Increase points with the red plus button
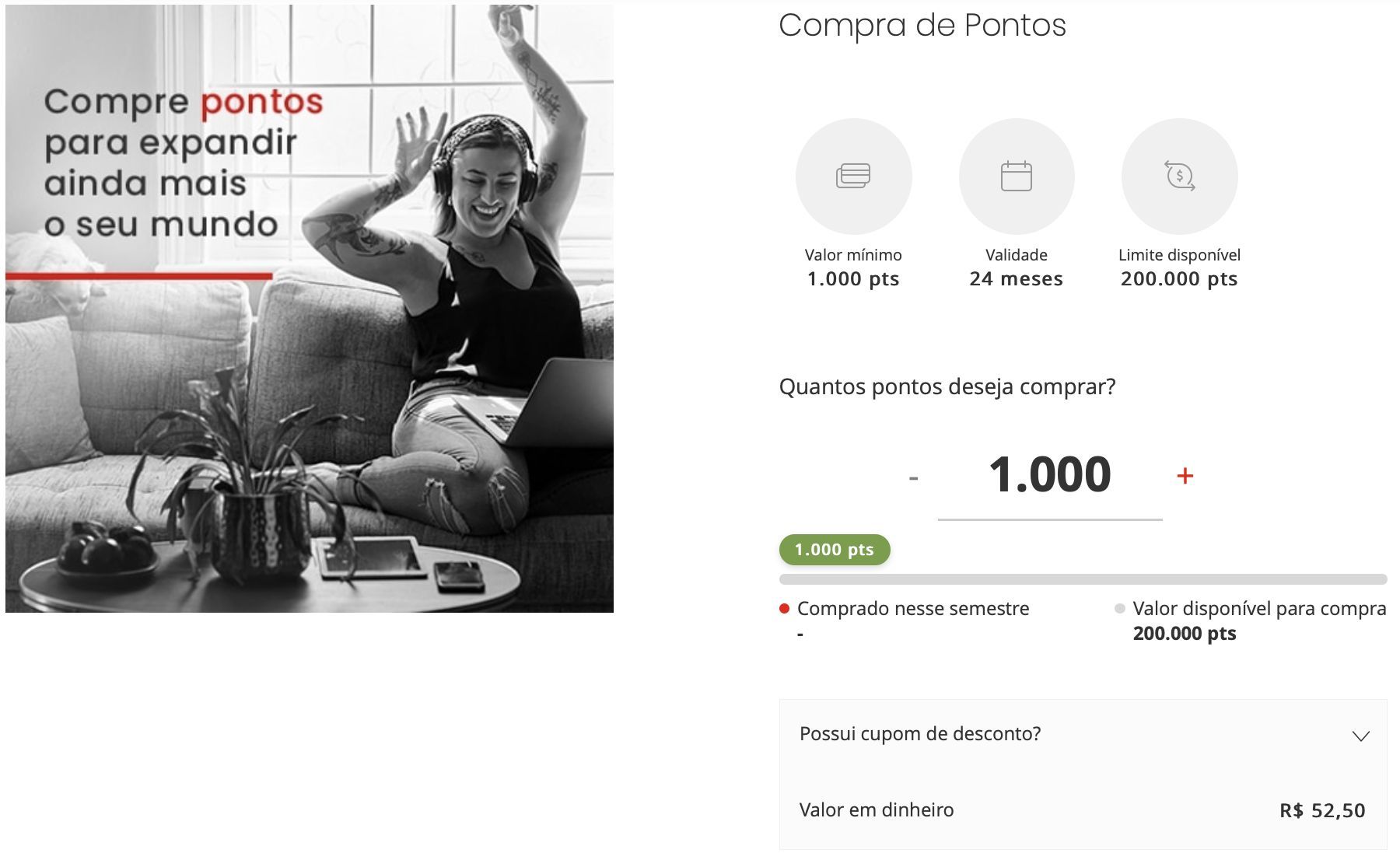Screen dimensions: 1400x860 point(1185,476)
